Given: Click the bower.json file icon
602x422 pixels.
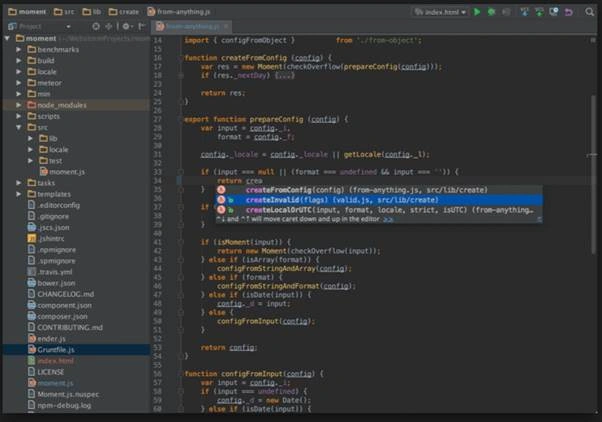Looking at the screenshot, I should click(31, 283).
